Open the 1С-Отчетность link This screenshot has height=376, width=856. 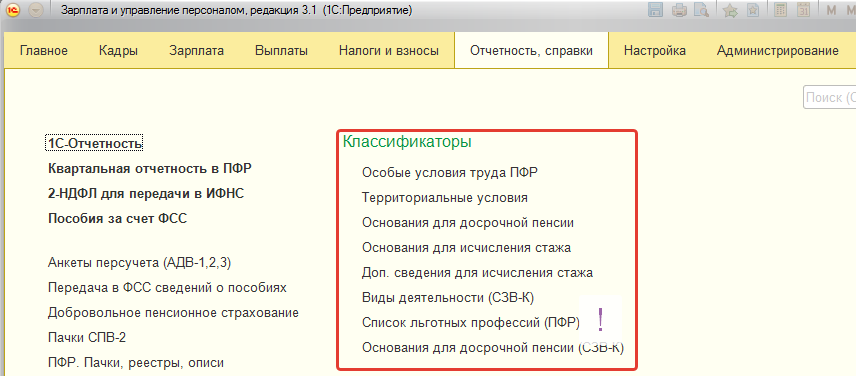coord(95,144)
